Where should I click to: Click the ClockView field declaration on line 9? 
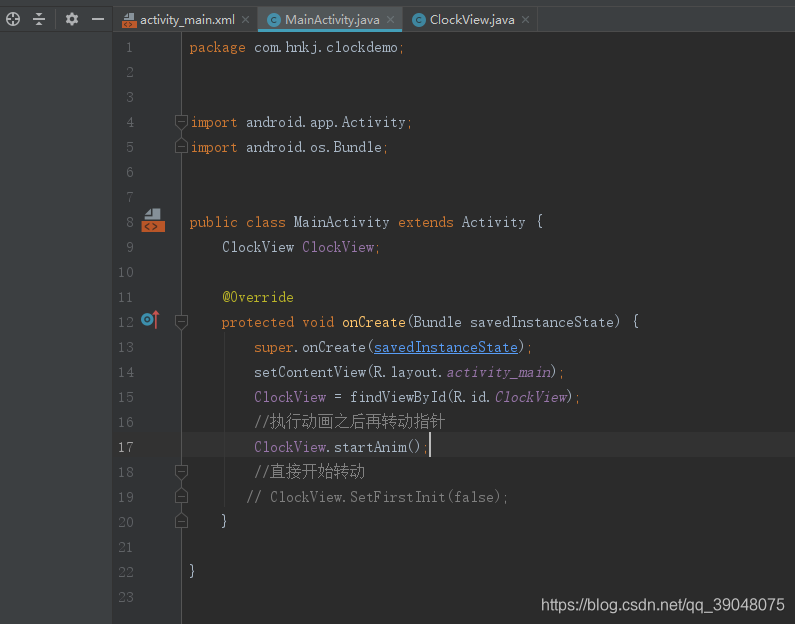coord(301,247)
